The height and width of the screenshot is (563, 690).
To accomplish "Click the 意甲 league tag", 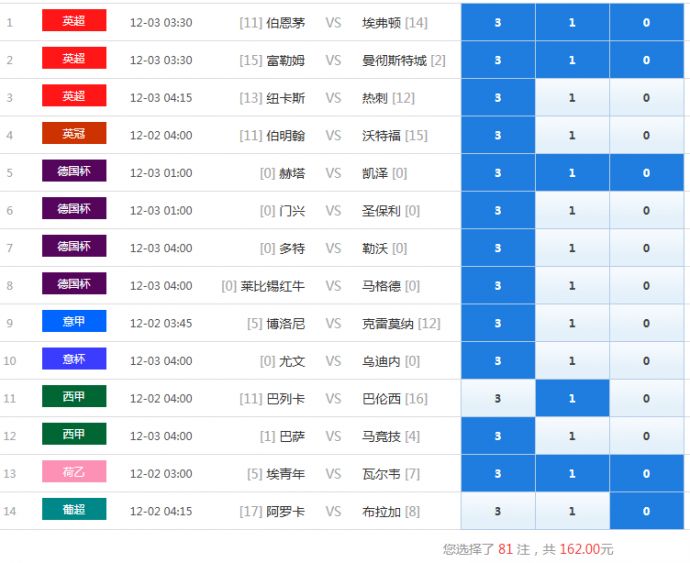I will [74, 322].
